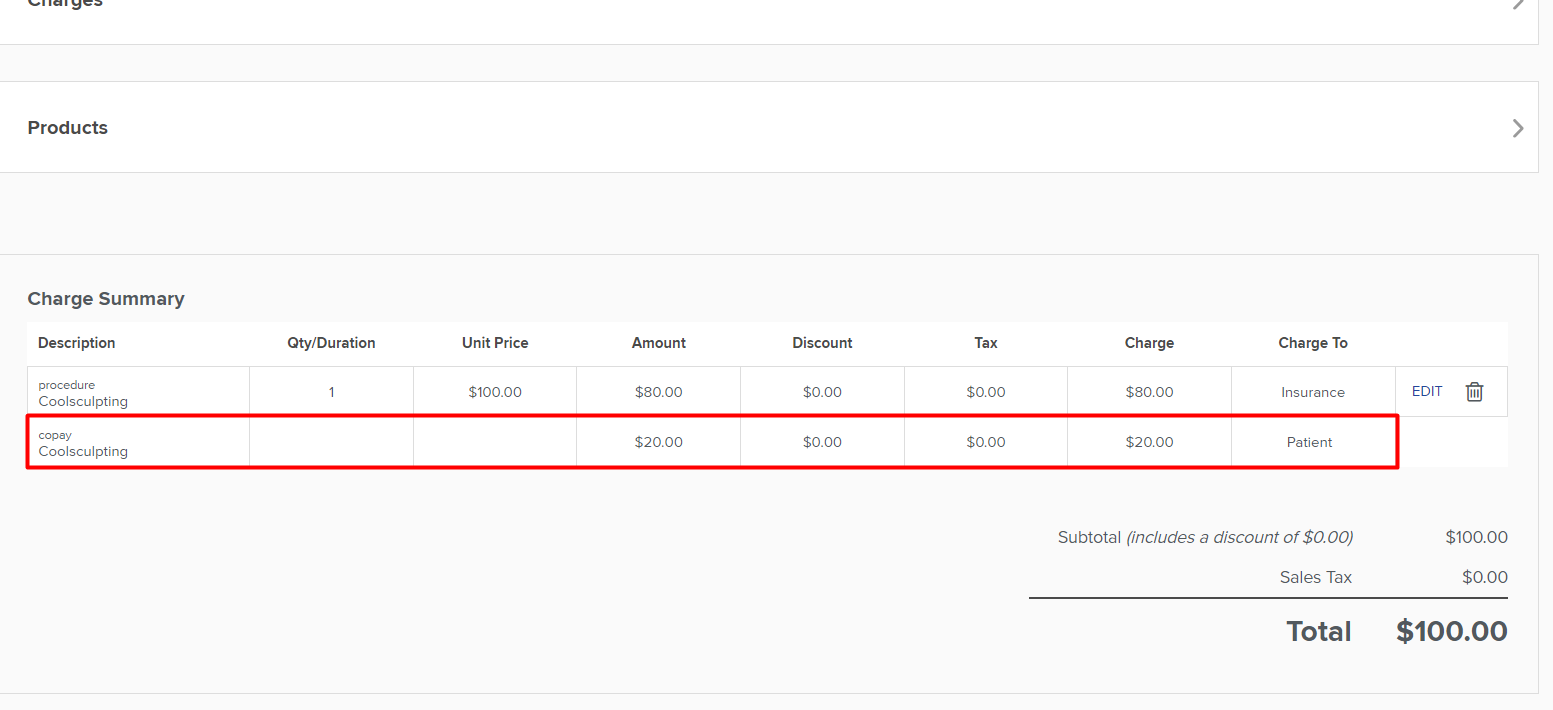Select the Unit Price column header
Image resolution: width=1553 pixels, height=710 pixels.
point(495,343)
